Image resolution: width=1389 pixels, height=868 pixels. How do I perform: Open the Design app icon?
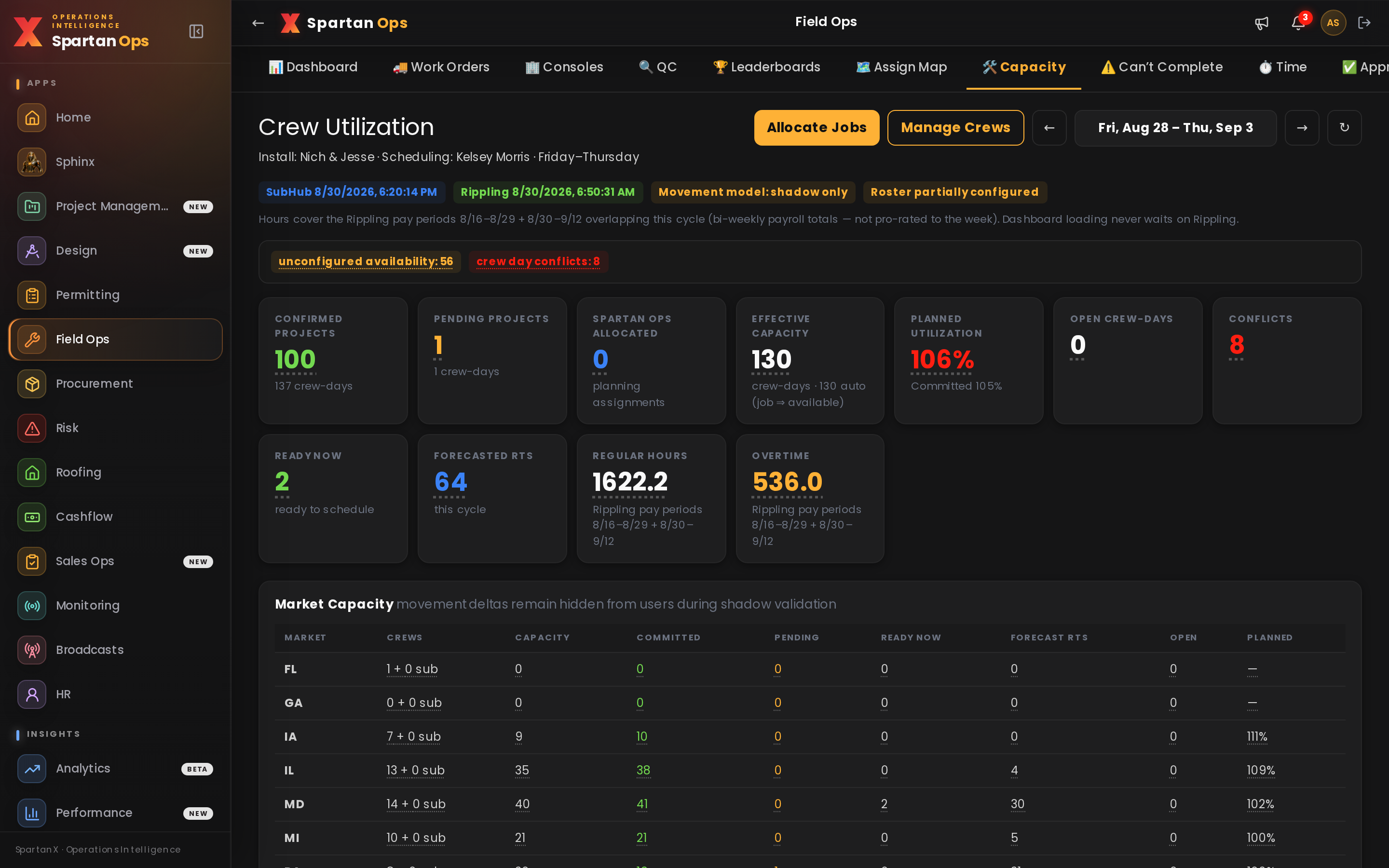click(32, 250)
